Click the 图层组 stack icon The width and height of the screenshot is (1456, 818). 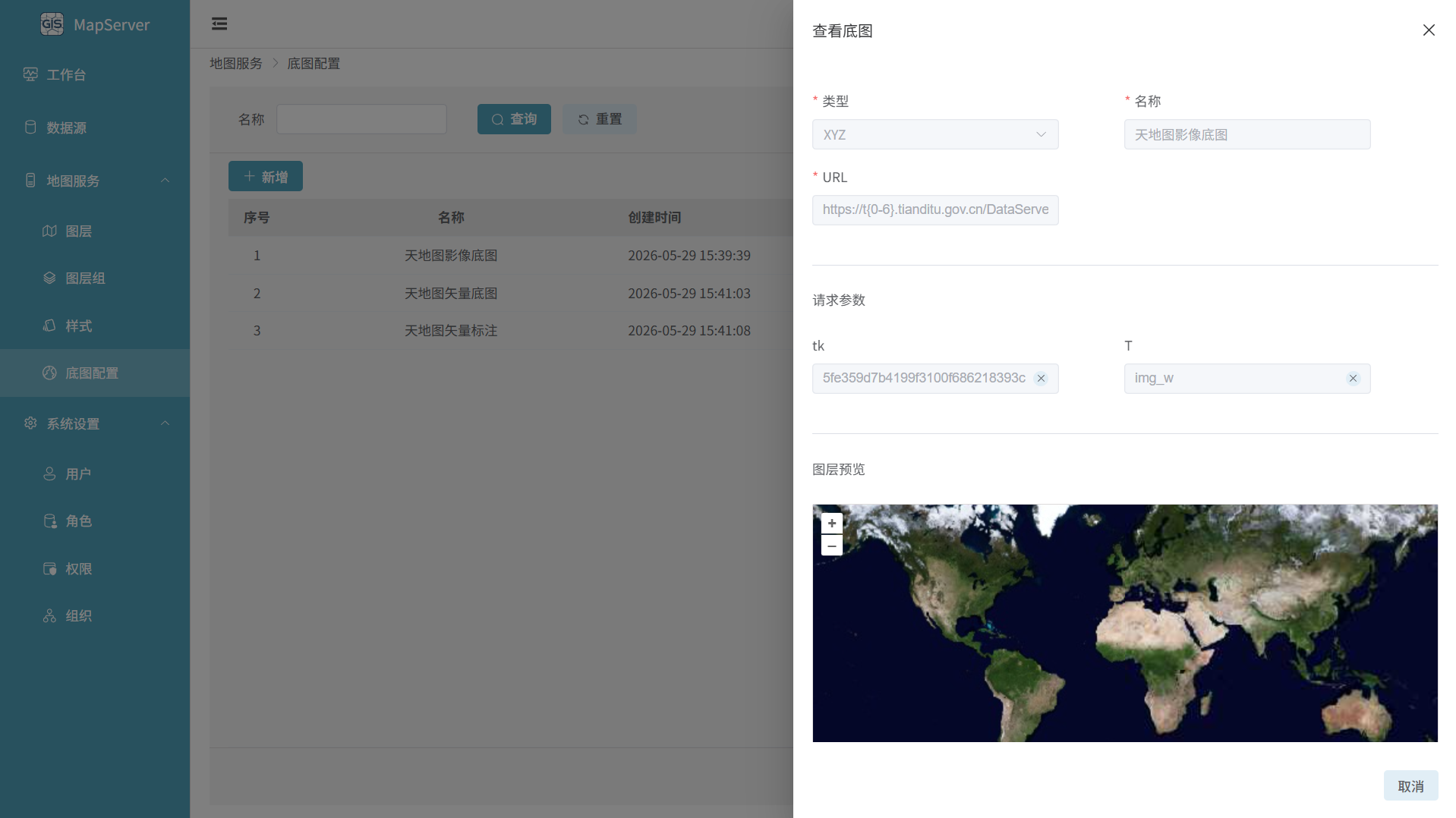(x=49, y=278)
